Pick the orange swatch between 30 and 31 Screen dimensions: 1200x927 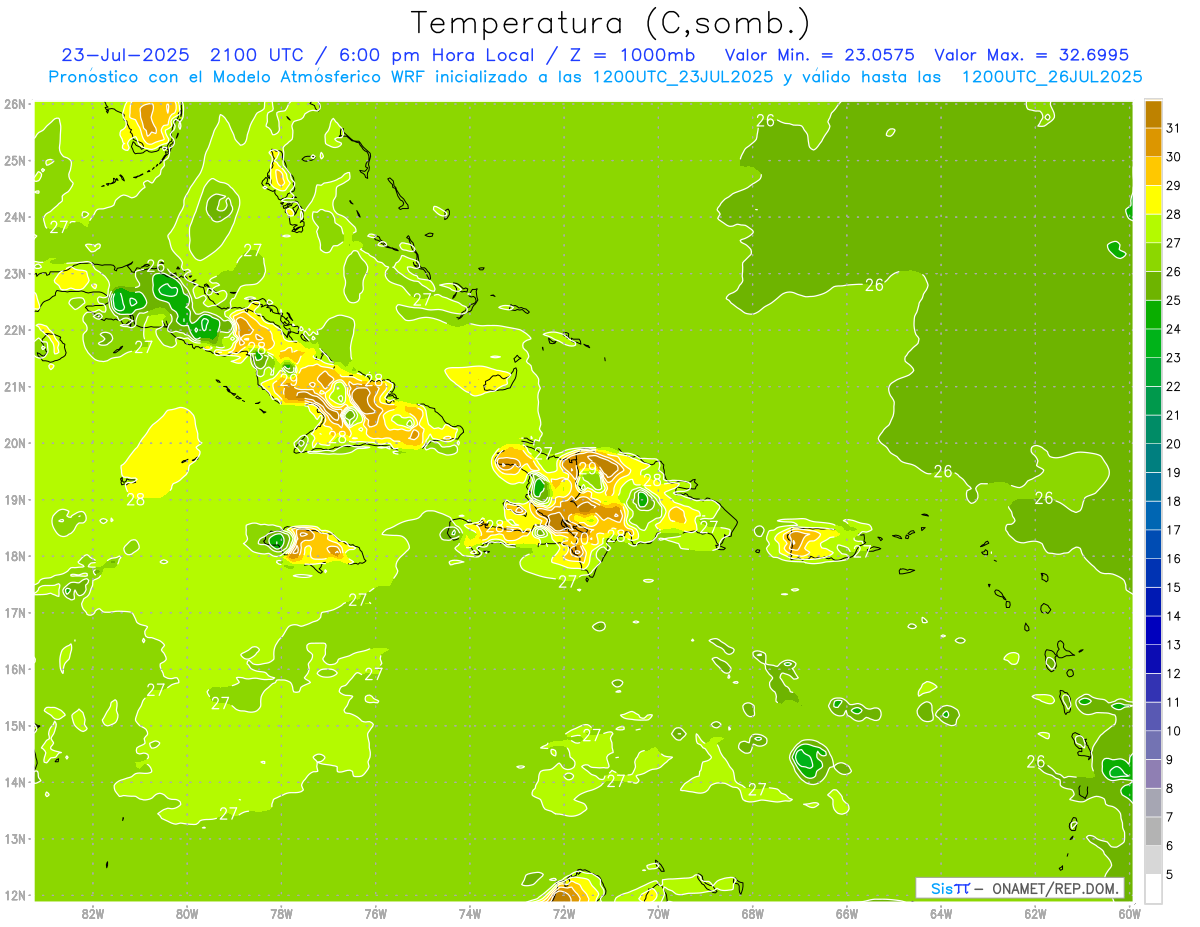[1153, 142]
